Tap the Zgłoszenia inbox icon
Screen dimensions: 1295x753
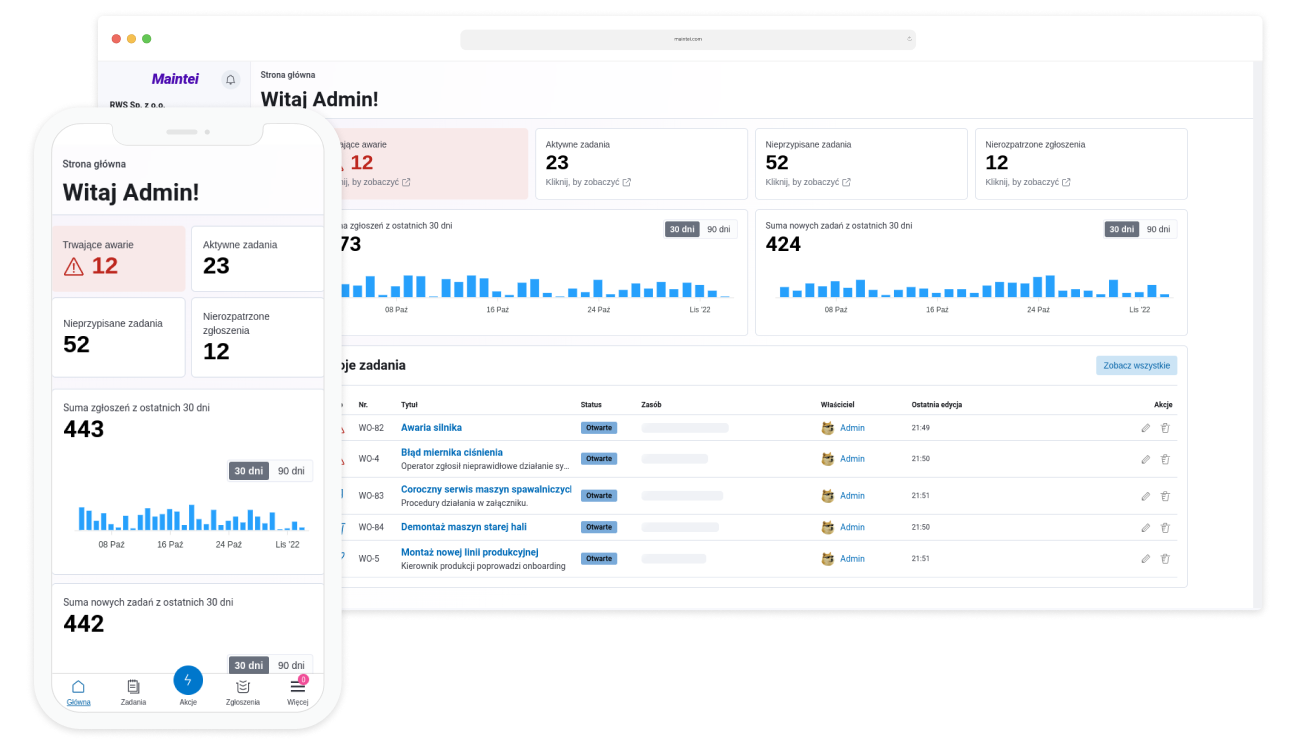coord(243,691)
